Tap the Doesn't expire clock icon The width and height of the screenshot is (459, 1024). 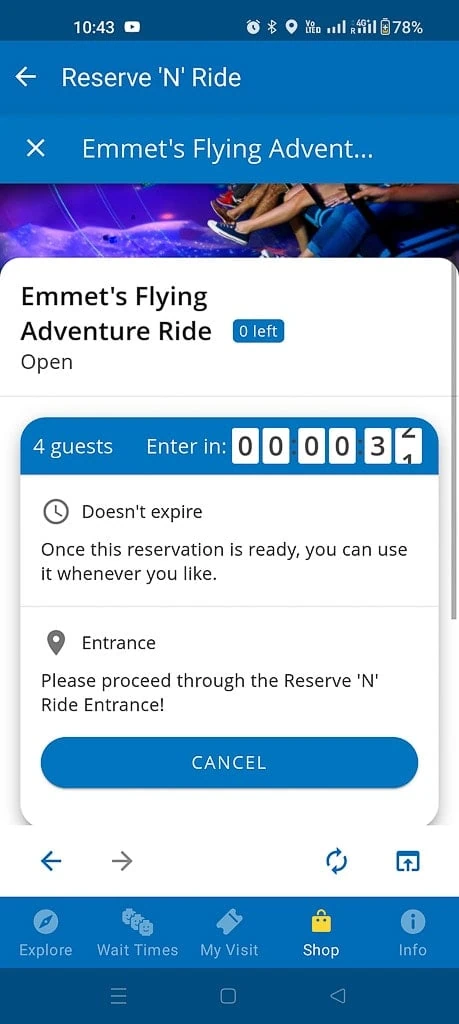(x=56, y=511)
